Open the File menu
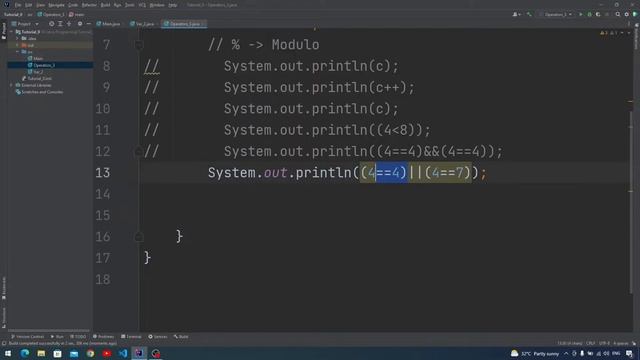Screen dimensions: 640x360 pos(18,5)
